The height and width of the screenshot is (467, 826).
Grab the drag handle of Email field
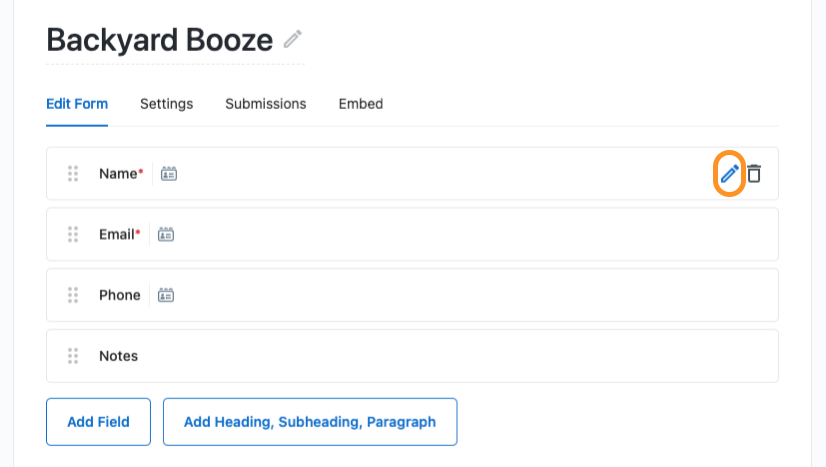73,234
